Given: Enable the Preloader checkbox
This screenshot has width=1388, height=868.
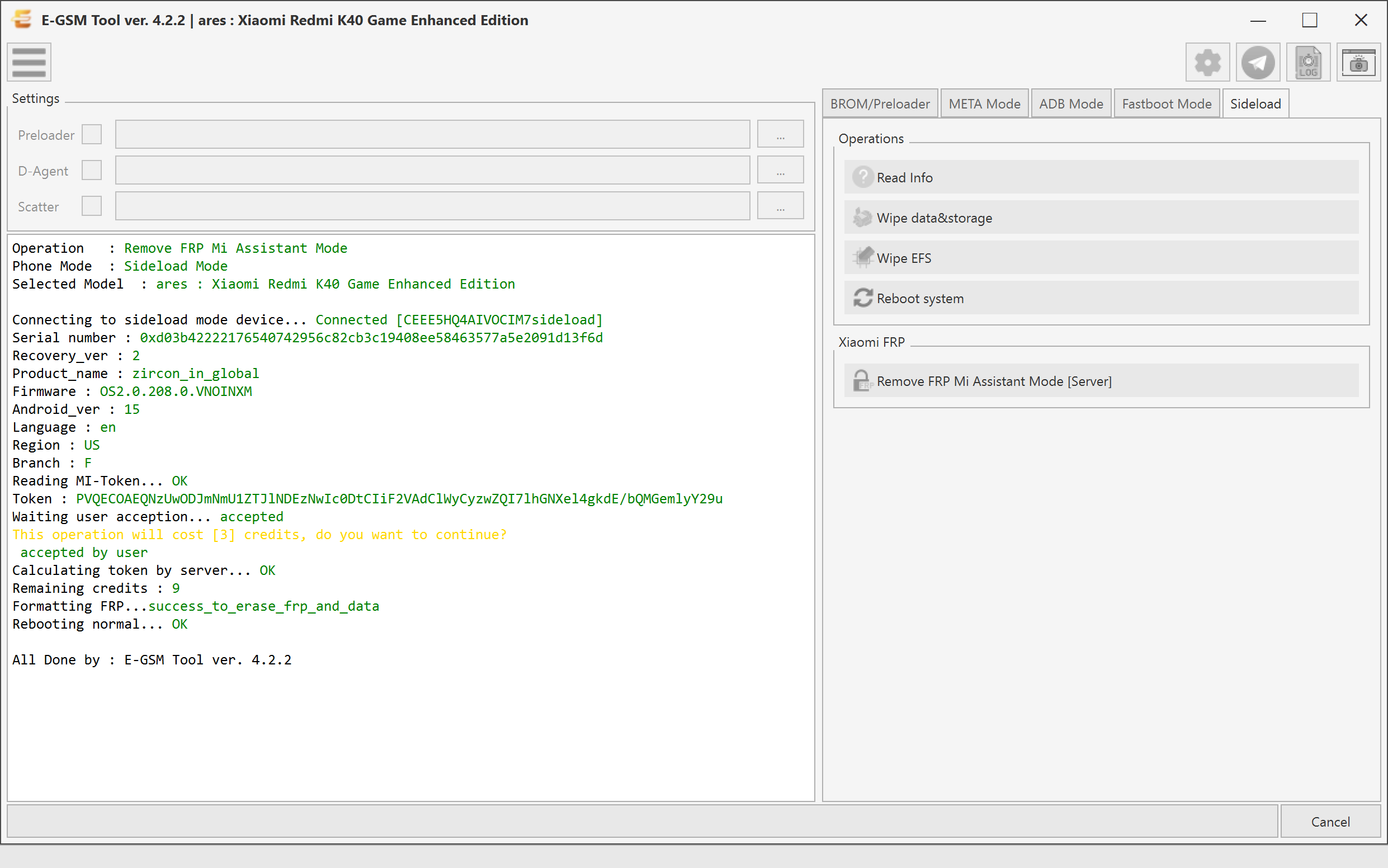Looking at the screenshot, I should 92,135.
